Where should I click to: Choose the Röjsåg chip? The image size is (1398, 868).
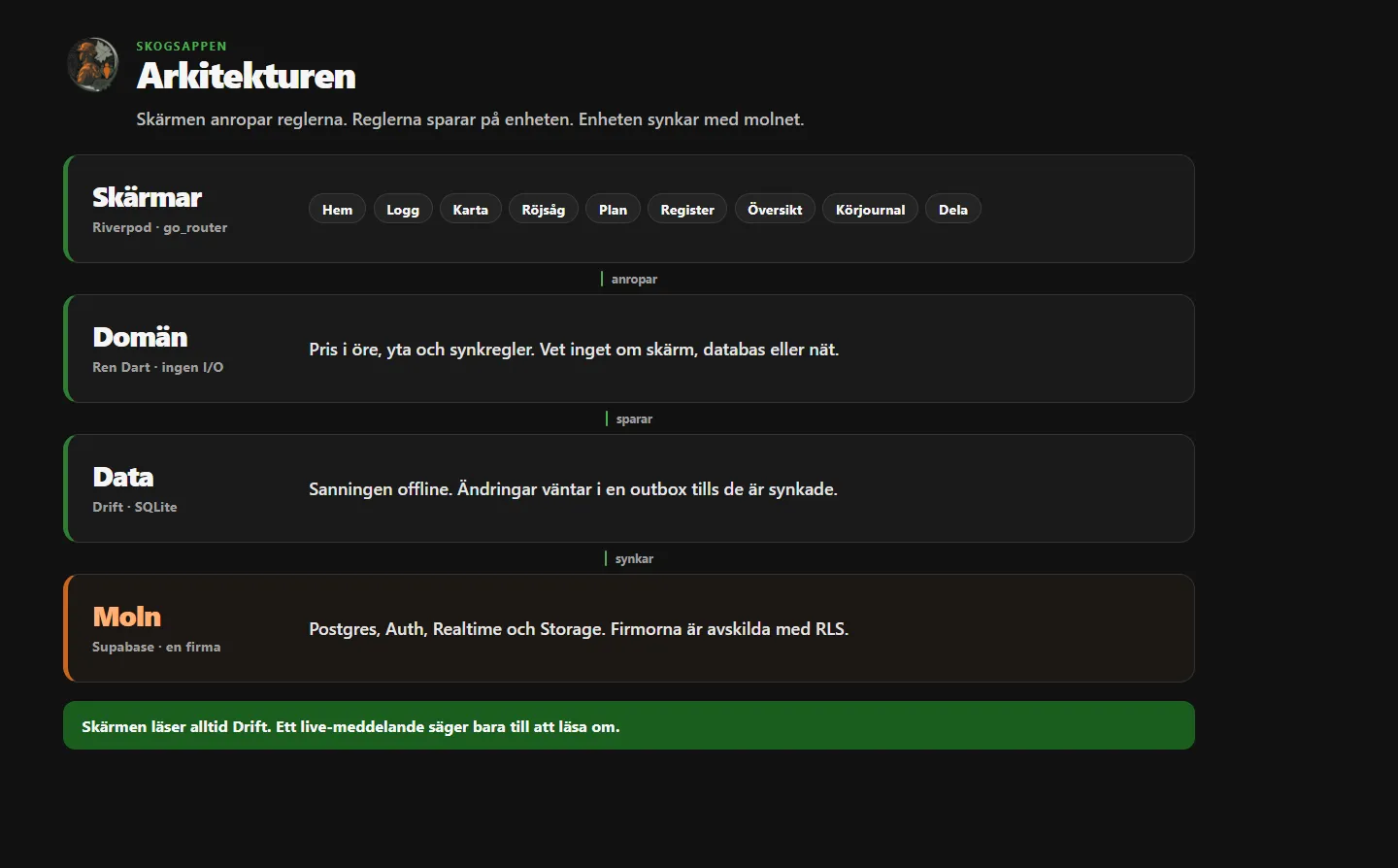[544, 209]
